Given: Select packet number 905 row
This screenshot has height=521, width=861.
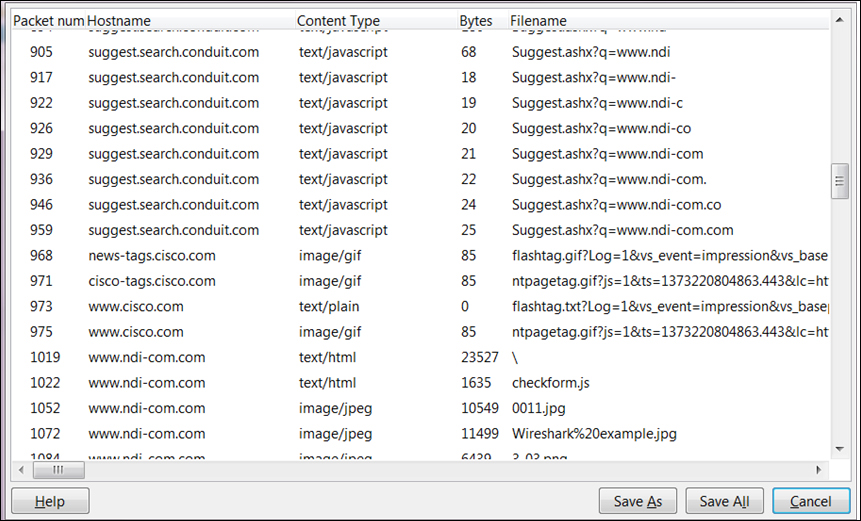Looking at the screenshot, I should [x=420, y=52].
